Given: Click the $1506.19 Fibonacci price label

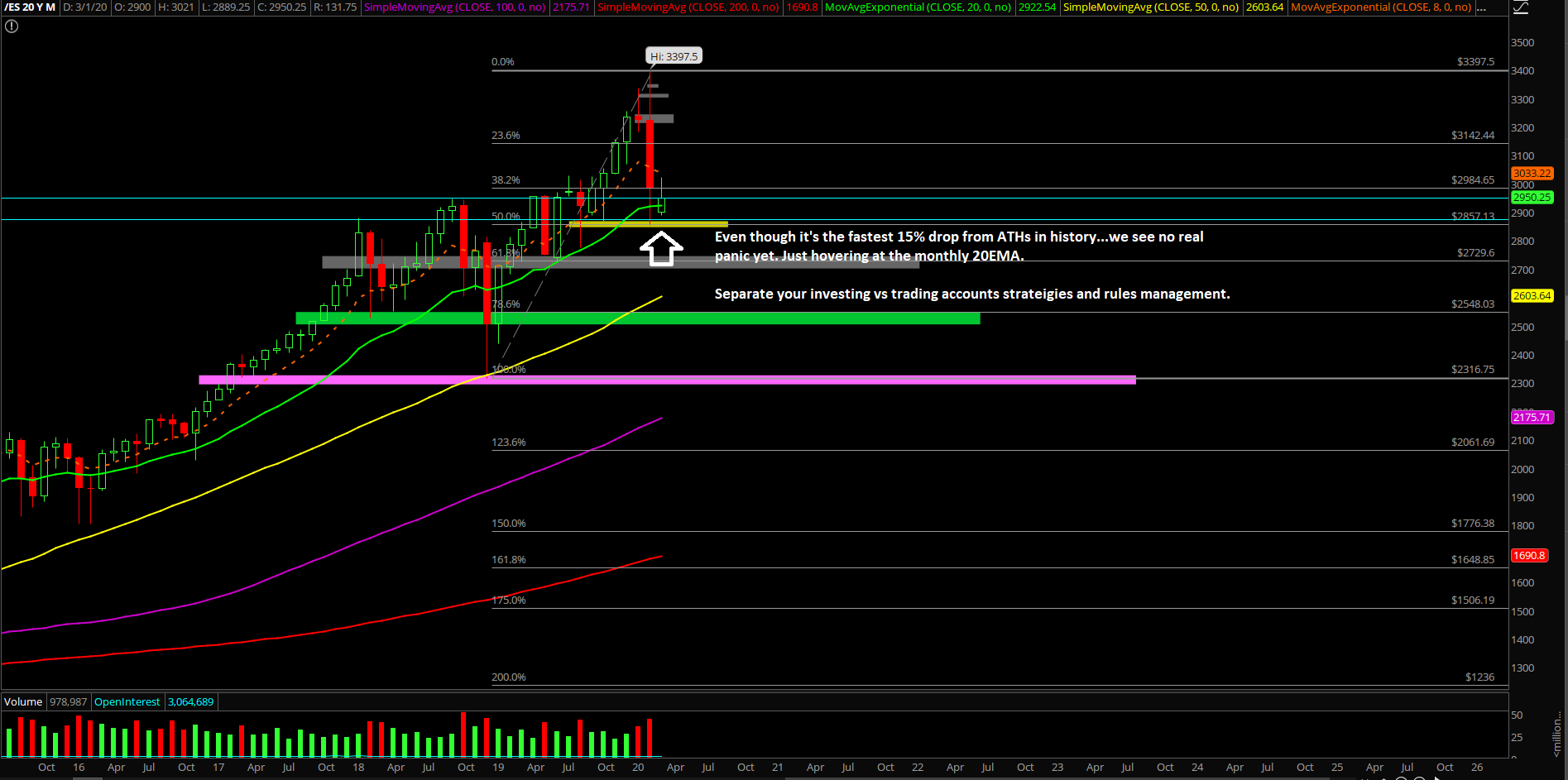Looking at the screenshot, I should click(x=1473, y=601).
